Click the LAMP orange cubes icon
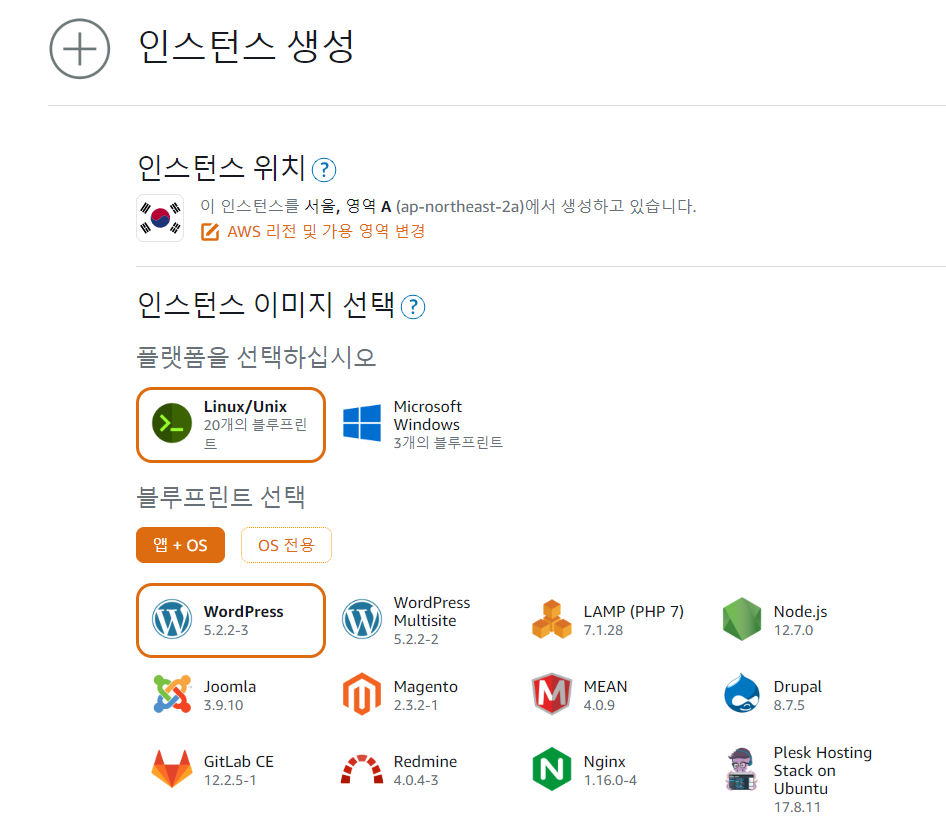Screen dimensions: 946x823 coord(552,620)
